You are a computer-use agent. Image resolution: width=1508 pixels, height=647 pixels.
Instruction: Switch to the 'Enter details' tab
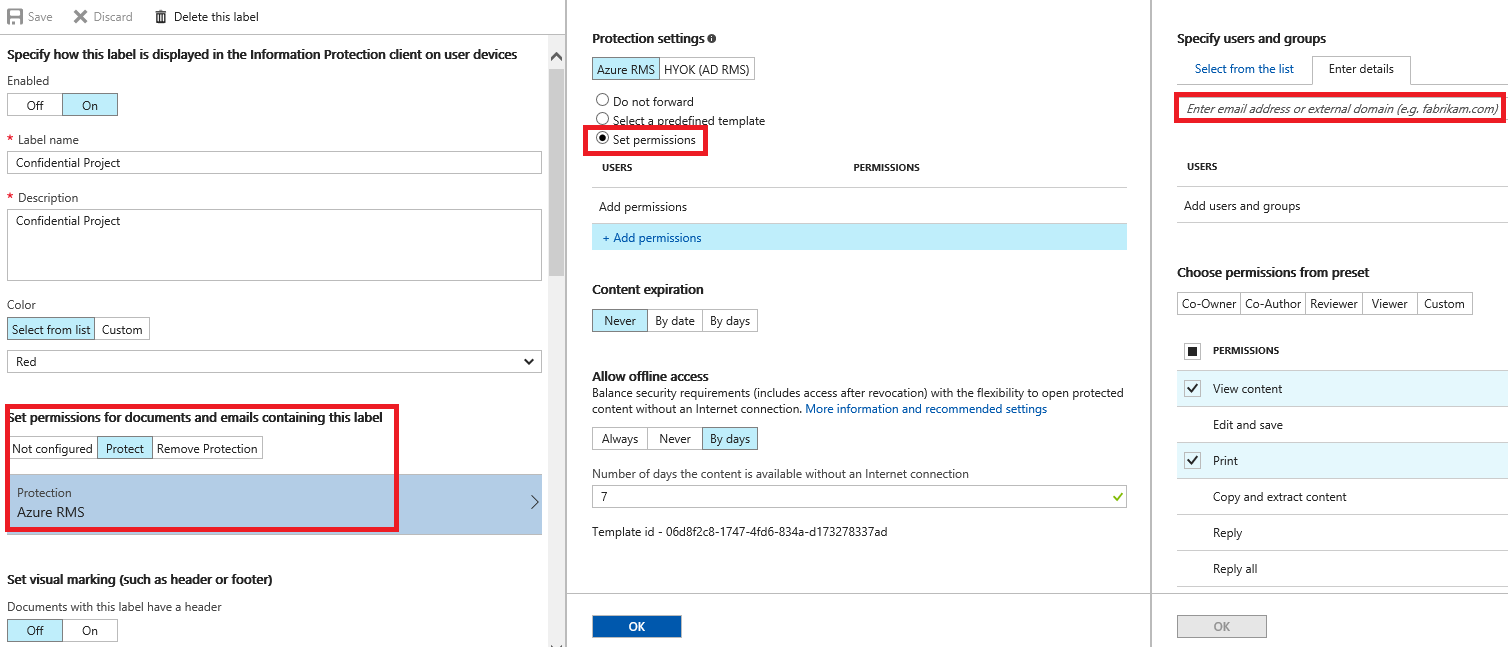pyautogui.click(x=1361, y=69)
